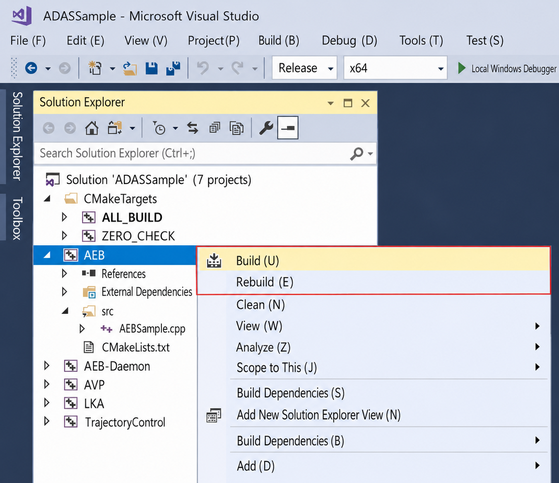Open the navigate back history dropdown
The height and width of the screenshot is (483, 559).
pyautogui.click(x=48, y=68)
